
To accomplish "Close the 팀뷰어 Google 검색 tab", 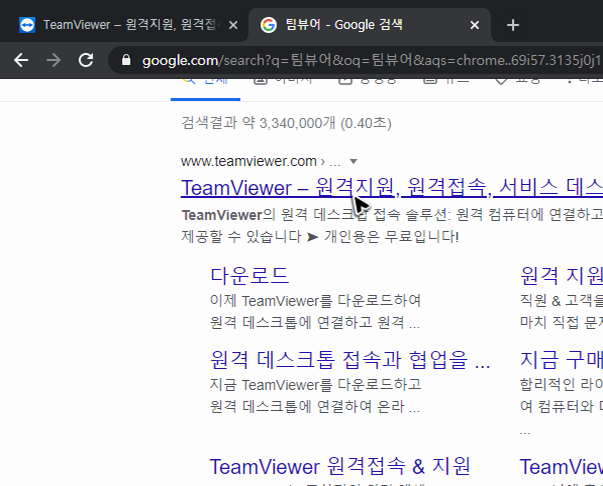I will (x=475, y=25).
